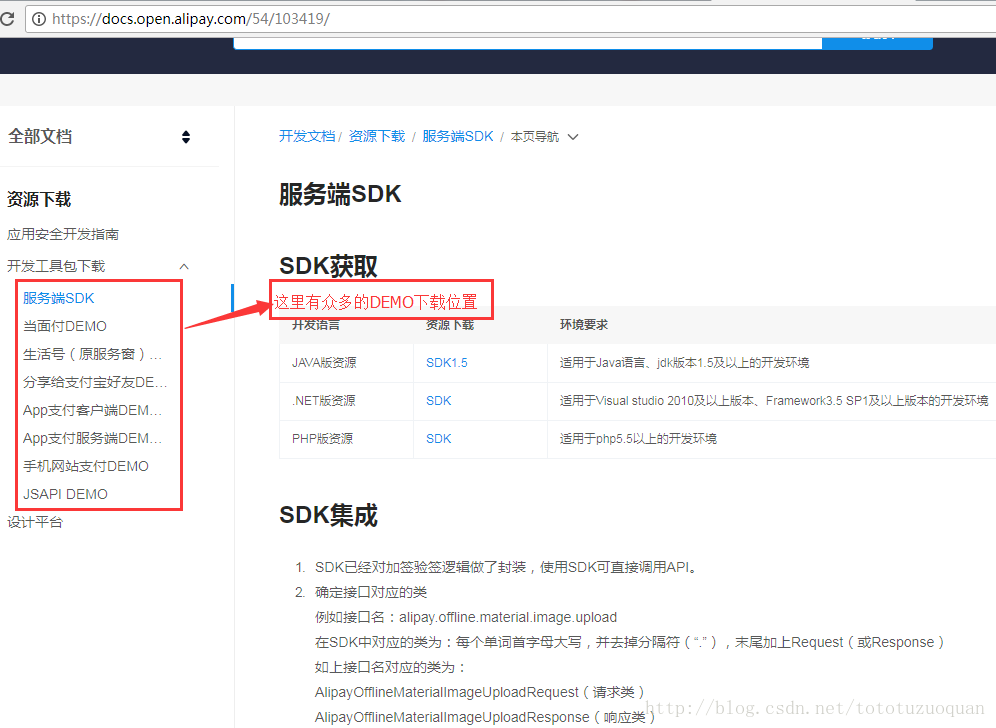This screenshot has width=996, height=728.
Task: Click the SDK集成 section heading
Action: [x=328, y=515]
